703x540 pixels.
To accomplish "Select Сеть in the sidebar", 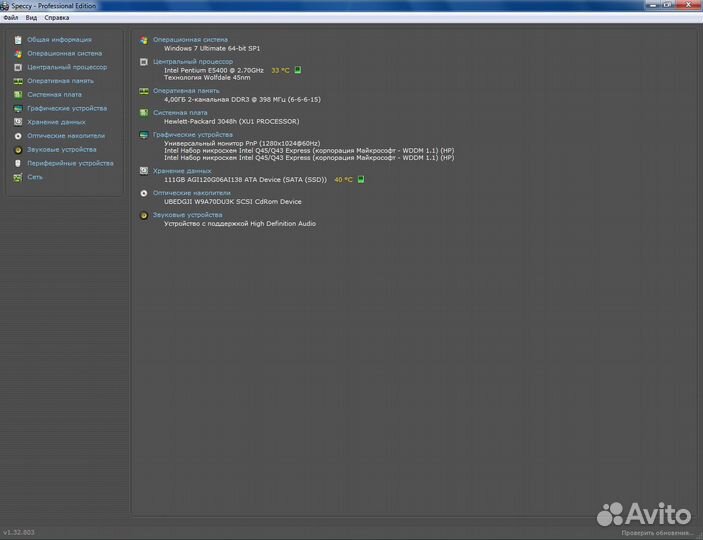I will tap(34, 177).
